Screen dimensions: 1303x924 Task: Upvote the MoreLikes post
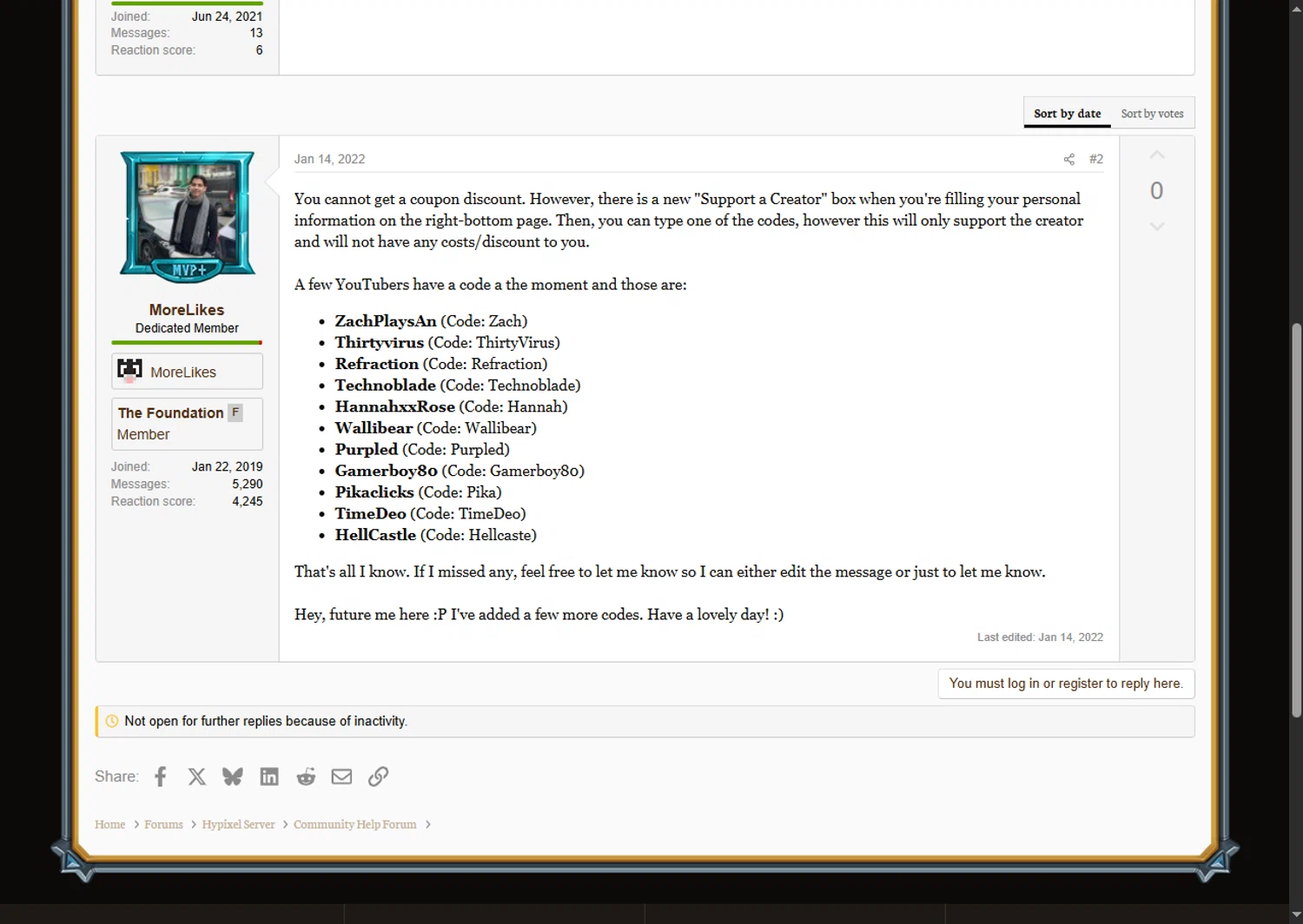tap(1157, 155)
